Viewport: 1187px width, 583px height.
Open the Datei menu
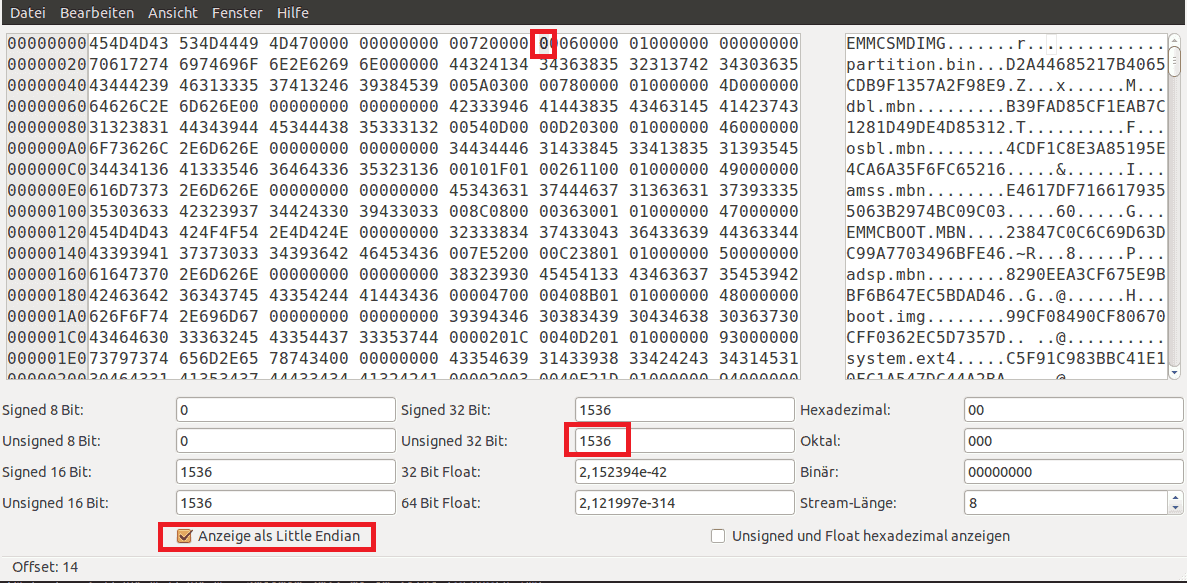click(x=28, y=13)
